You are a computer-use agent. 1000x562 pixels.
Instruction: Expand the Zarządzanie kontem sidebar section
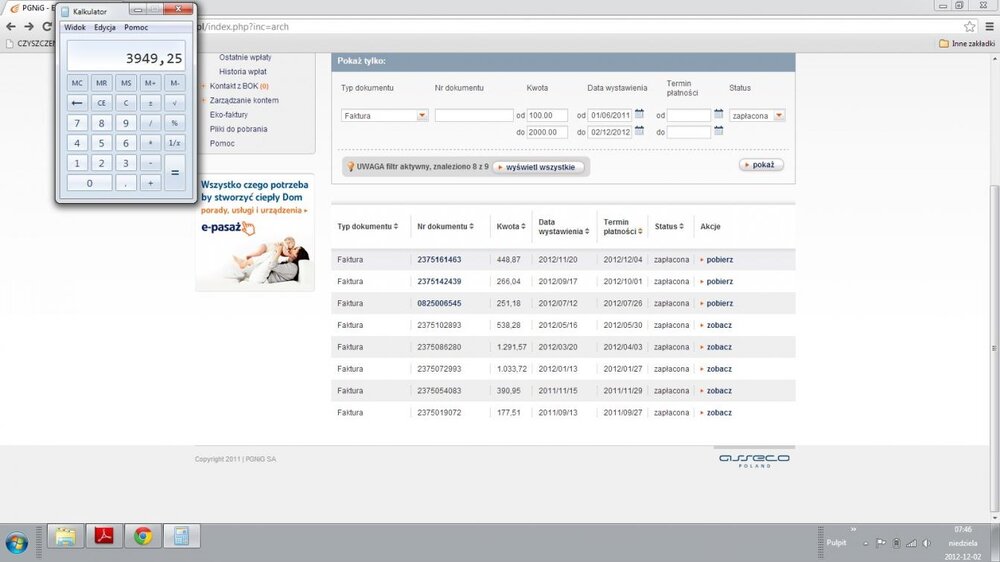pos(244,100)
